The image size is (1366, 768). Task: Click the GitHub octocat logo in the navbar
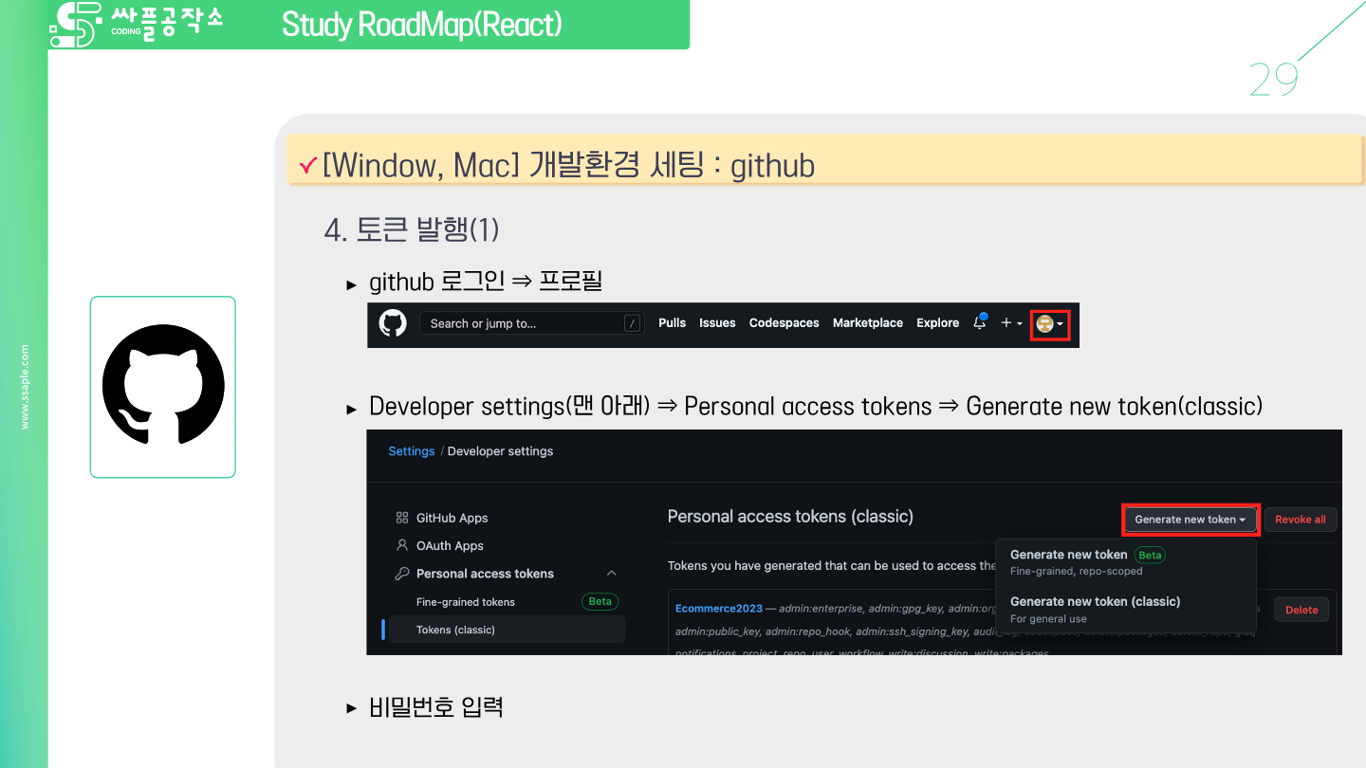[391, 322]
